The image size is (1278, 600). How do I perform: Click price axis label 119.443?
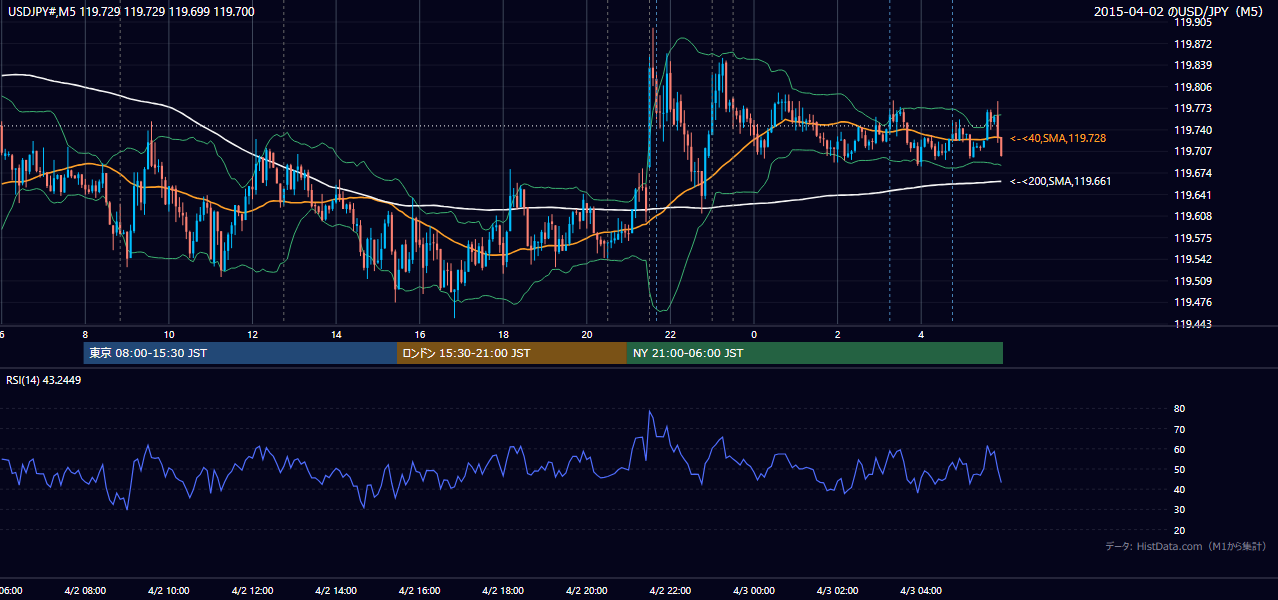(x=1193, y=324)
